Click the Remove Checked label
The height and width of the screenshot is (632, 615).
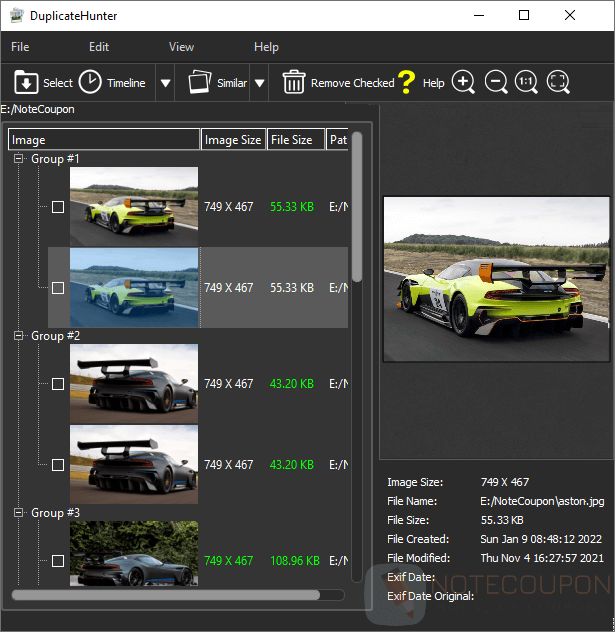[353, 83]
